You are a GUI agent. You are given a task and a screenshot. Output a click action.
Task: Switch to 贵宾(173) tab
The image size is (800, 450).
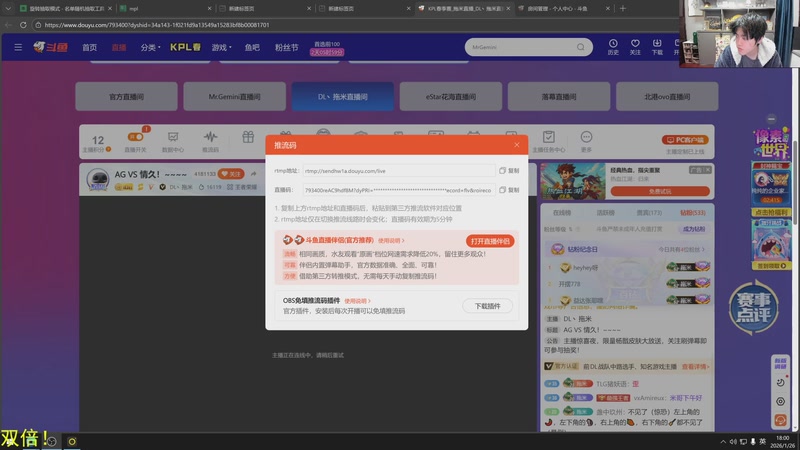point(648,213)
